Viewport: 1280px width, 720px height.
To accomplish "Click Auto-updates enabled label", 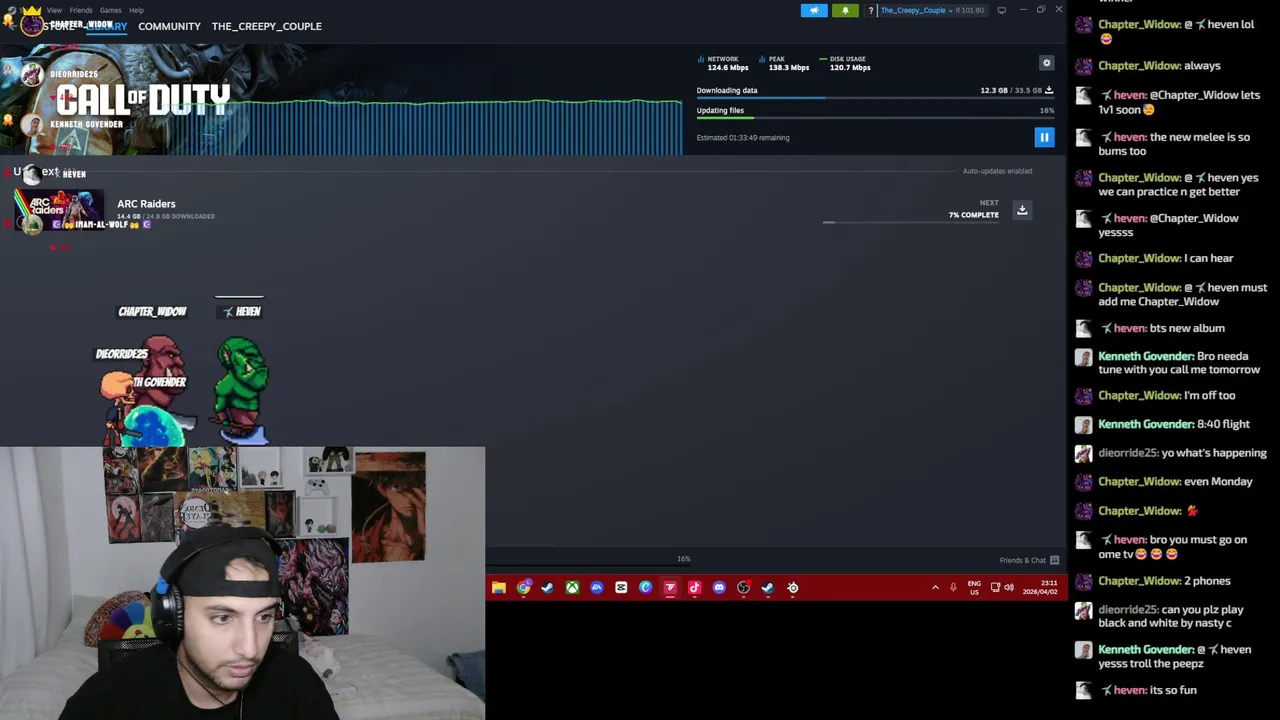I will [x=997, y=171].
